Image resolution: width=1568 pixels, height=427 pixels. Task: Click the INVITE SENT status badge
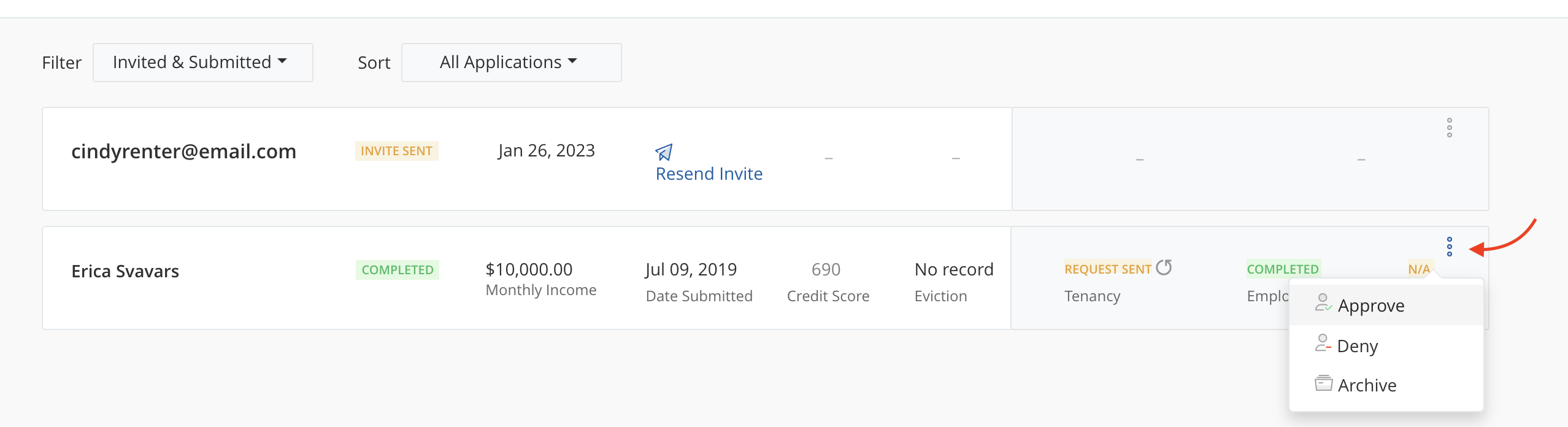[x=396, y=151]
